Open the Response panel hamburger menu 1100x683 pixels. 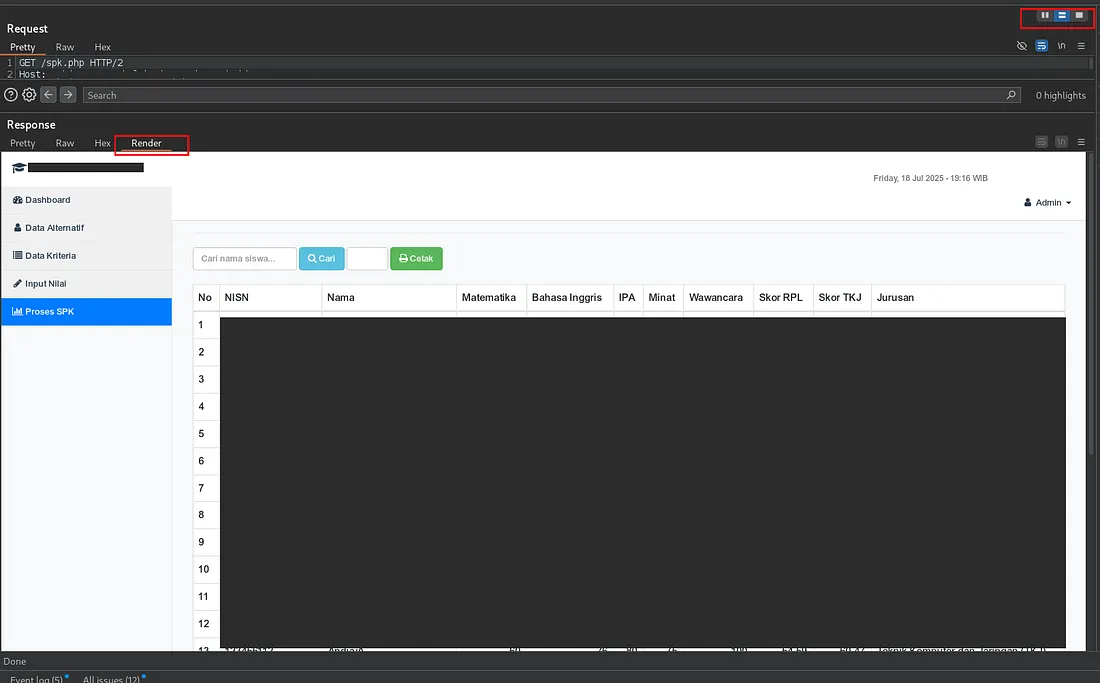pos(1081,142)
